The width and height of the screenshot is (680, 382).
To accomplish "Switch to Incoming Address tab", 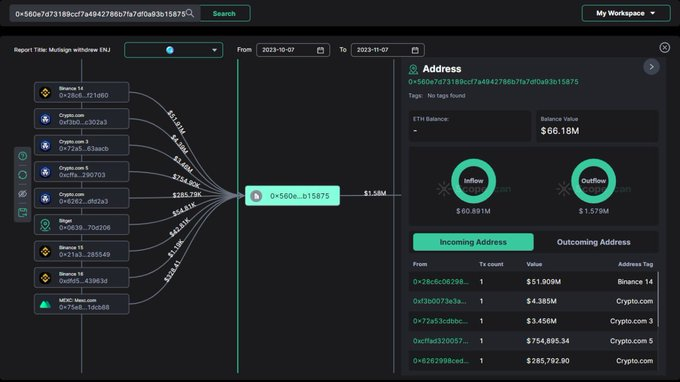I will tap(473, 242).
